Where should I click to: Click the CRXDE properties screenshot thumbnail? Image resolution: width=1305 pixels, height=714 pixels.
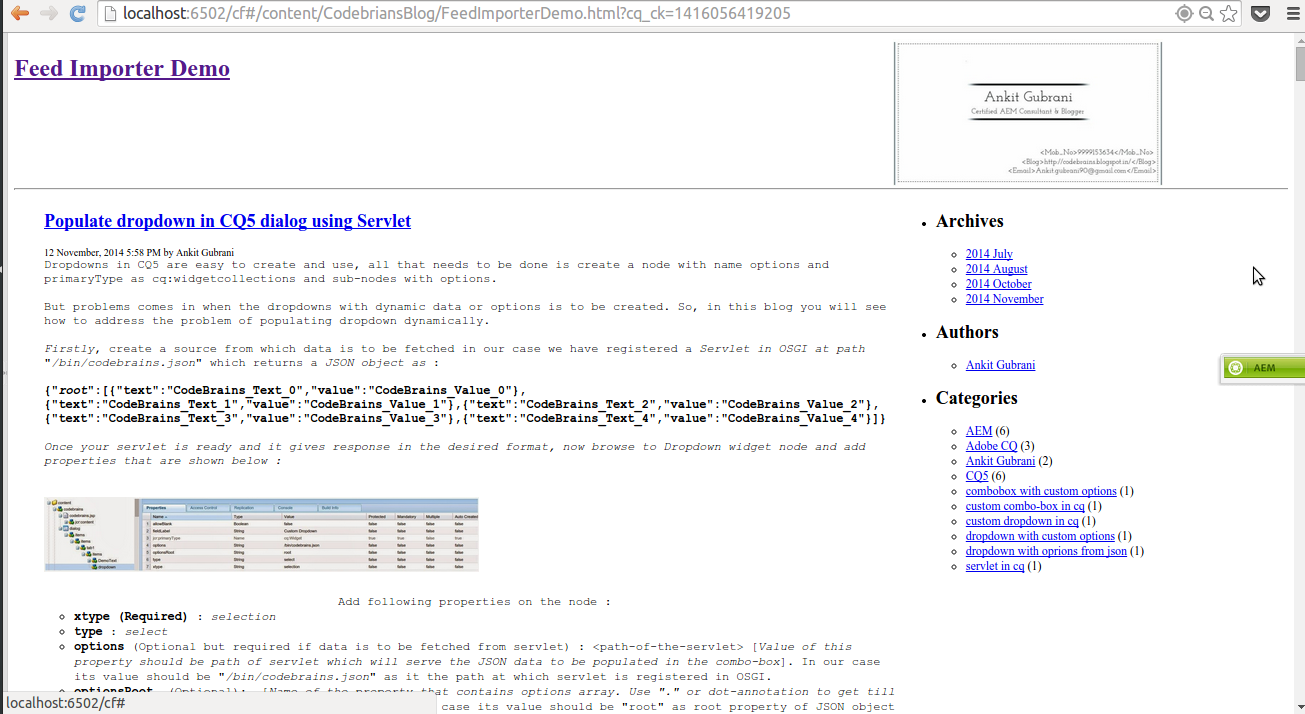click(x=261, y=534)
